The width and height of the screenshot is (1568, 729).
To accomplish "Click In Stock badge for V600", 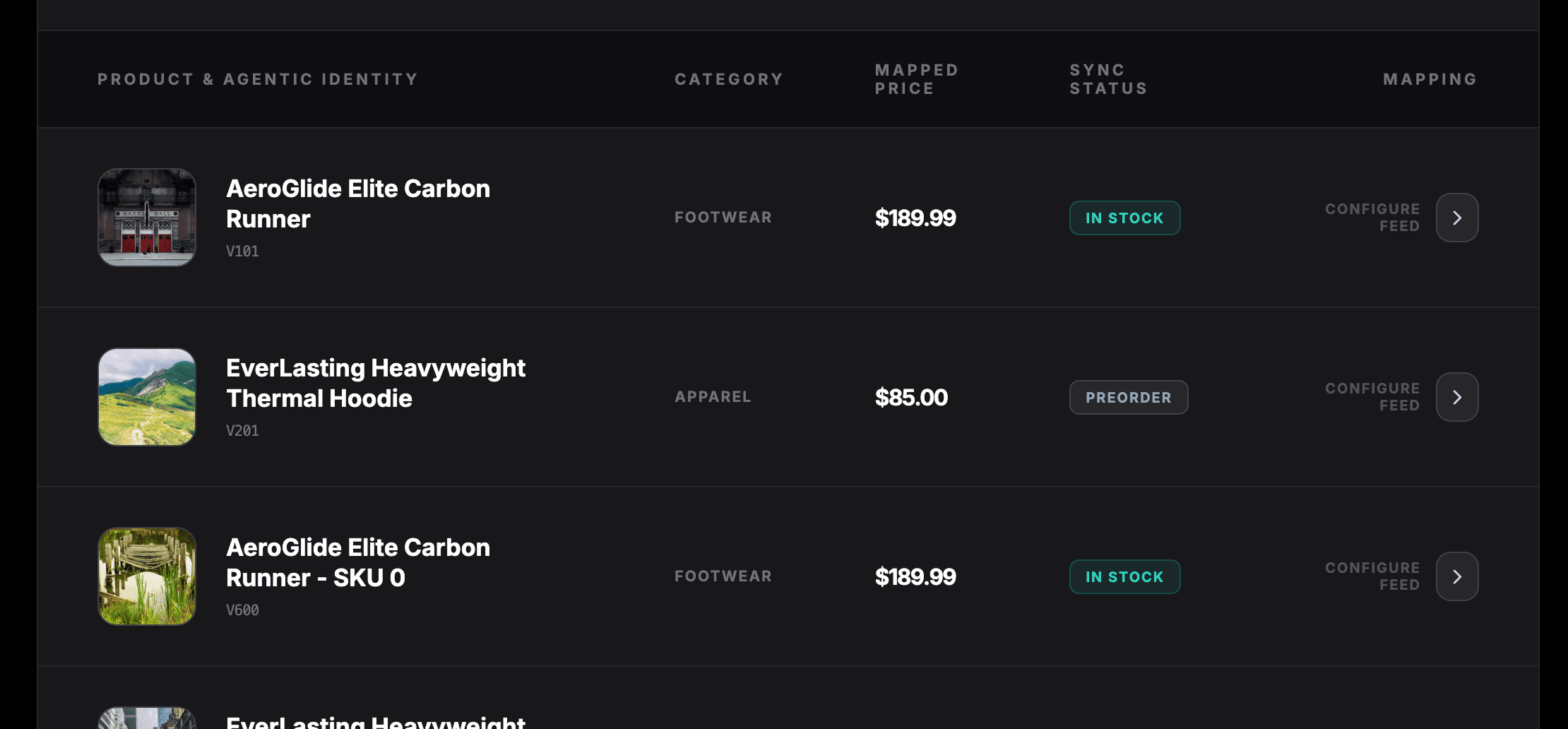I will [1124, 577].
